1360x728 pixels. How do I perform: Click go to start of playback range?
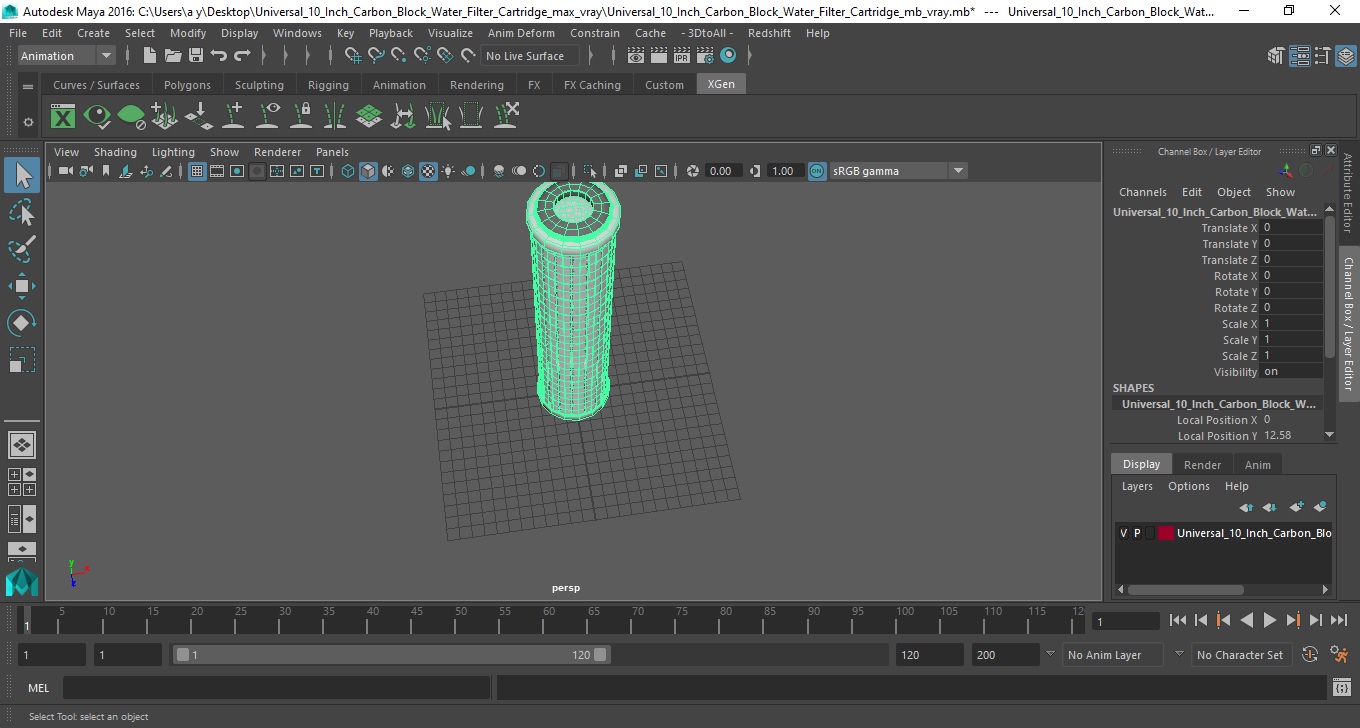point(1178,620)
